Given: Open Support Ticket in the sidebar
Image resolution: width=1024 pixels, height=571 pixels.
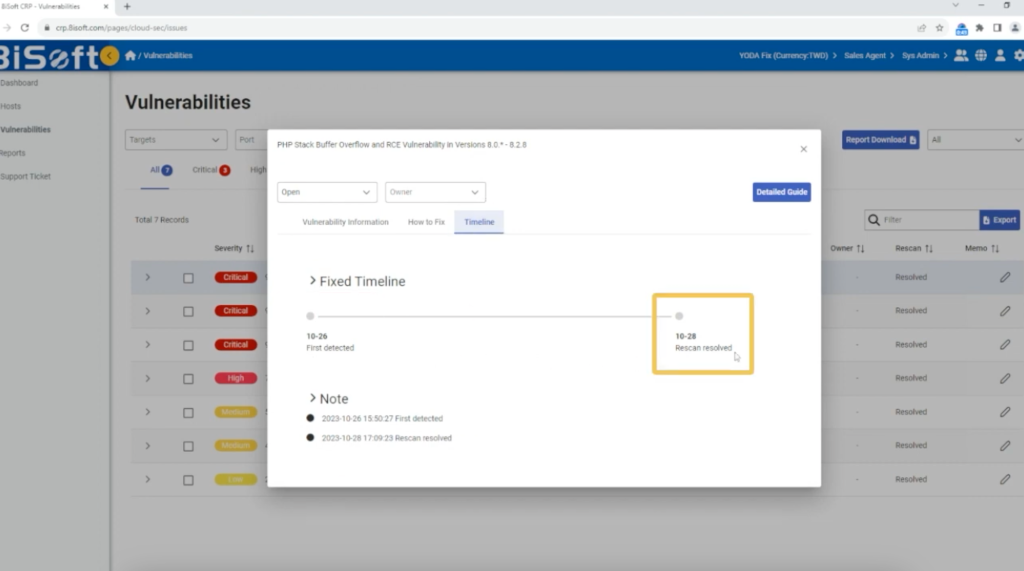Looking at the screenshot, I should click(x=25, y=176).
